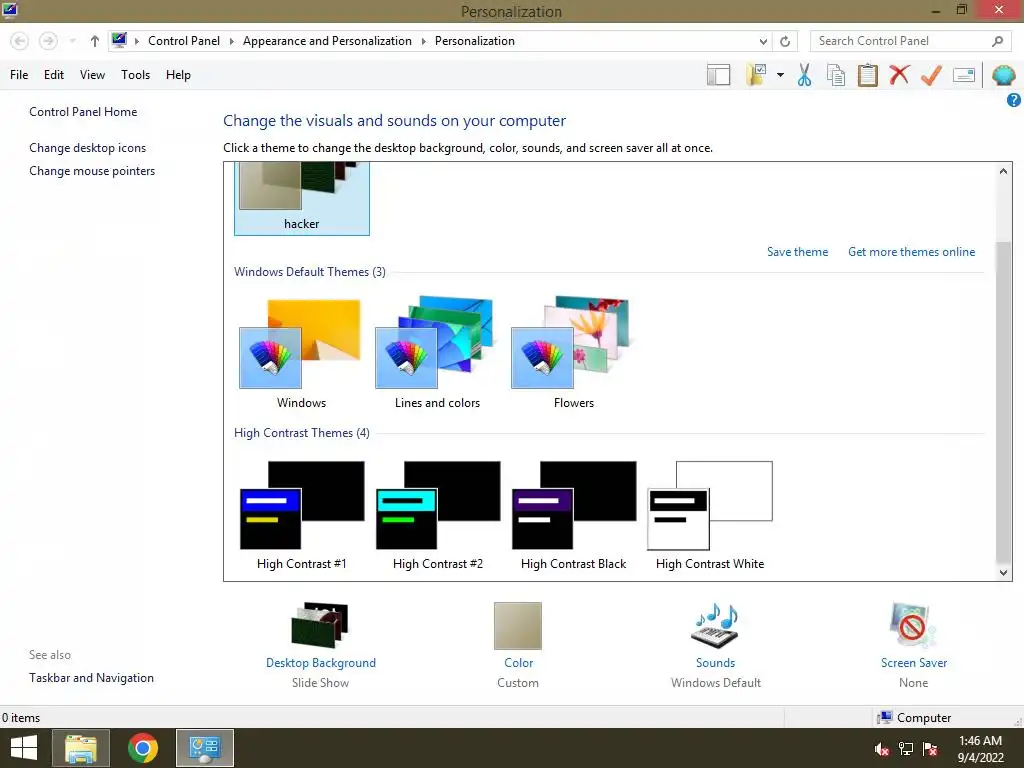The width and height of the screenshot is (1024, 768).
Task: Click the Save theme link
Action: pos(797,251)
